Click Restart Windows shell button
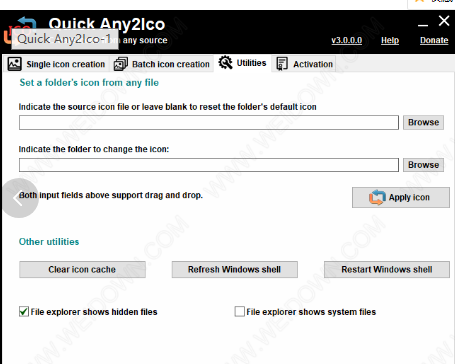Image resolution: width=455 pixels, height=364 pixels. click(387, 269)
